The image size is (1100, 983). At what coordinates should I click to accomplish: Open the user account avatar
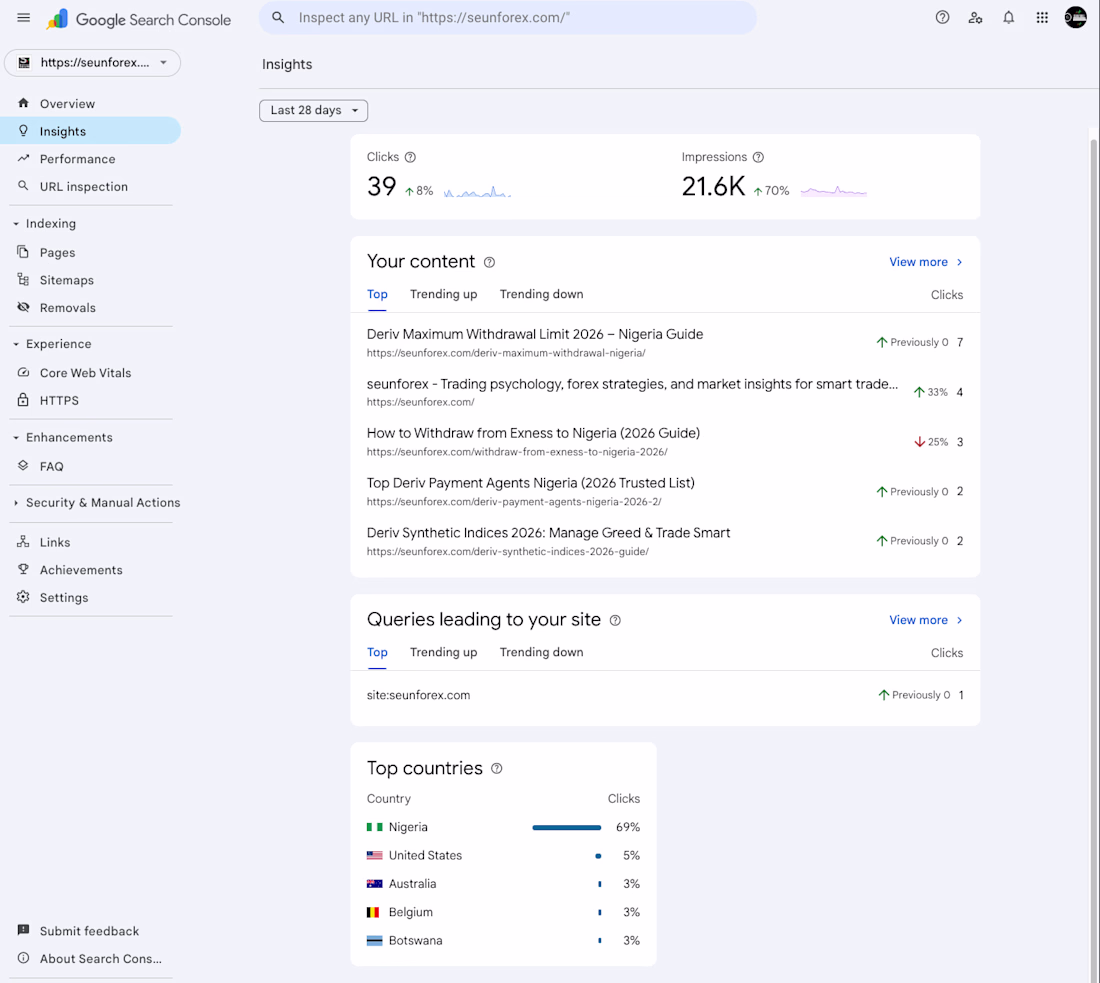pyautogui.click(x=1076, y=18)
